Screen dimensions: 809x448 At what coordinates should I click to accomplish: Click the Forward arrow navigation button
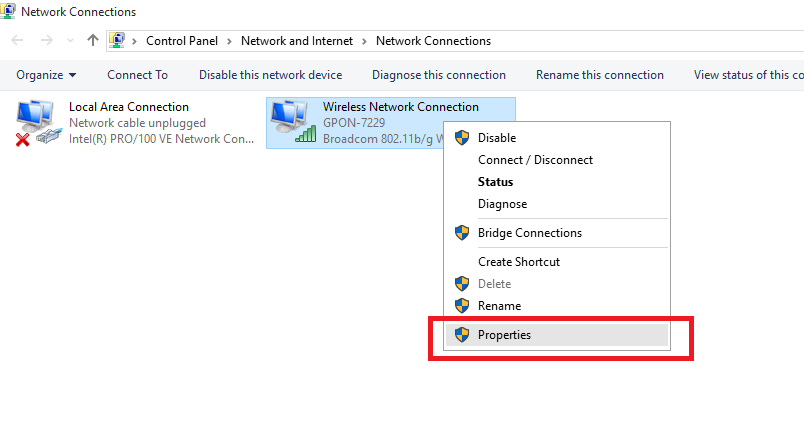point(46,40)
